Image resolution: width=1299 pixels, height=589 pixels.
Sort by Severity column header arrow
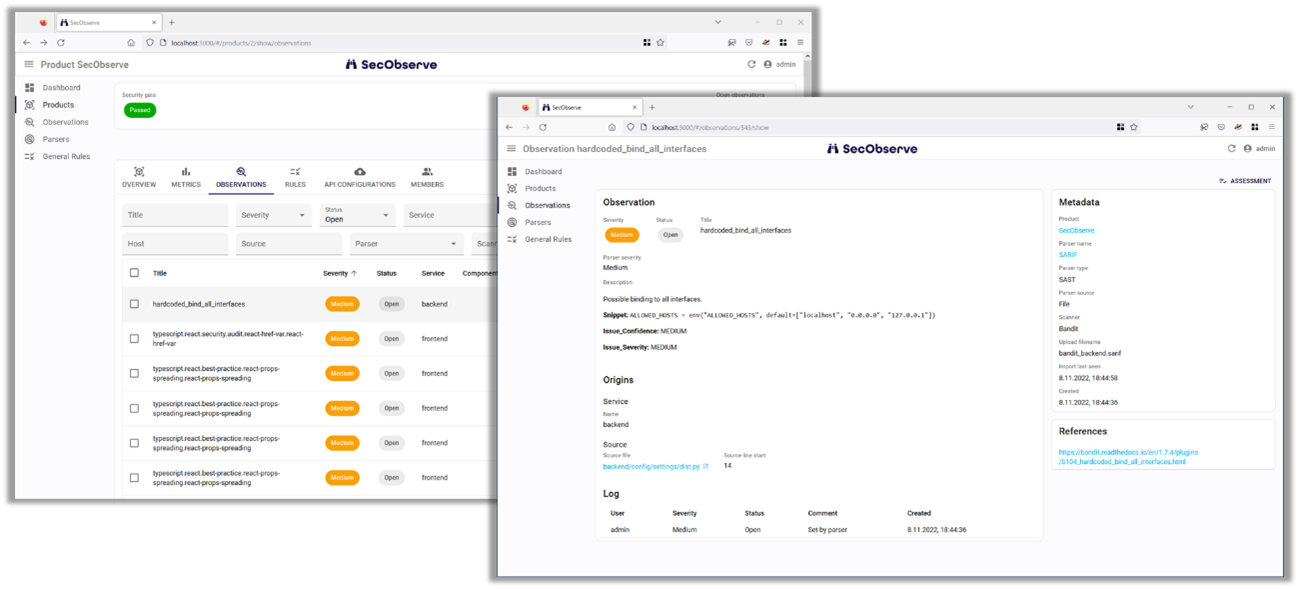(x=354, y=273)
